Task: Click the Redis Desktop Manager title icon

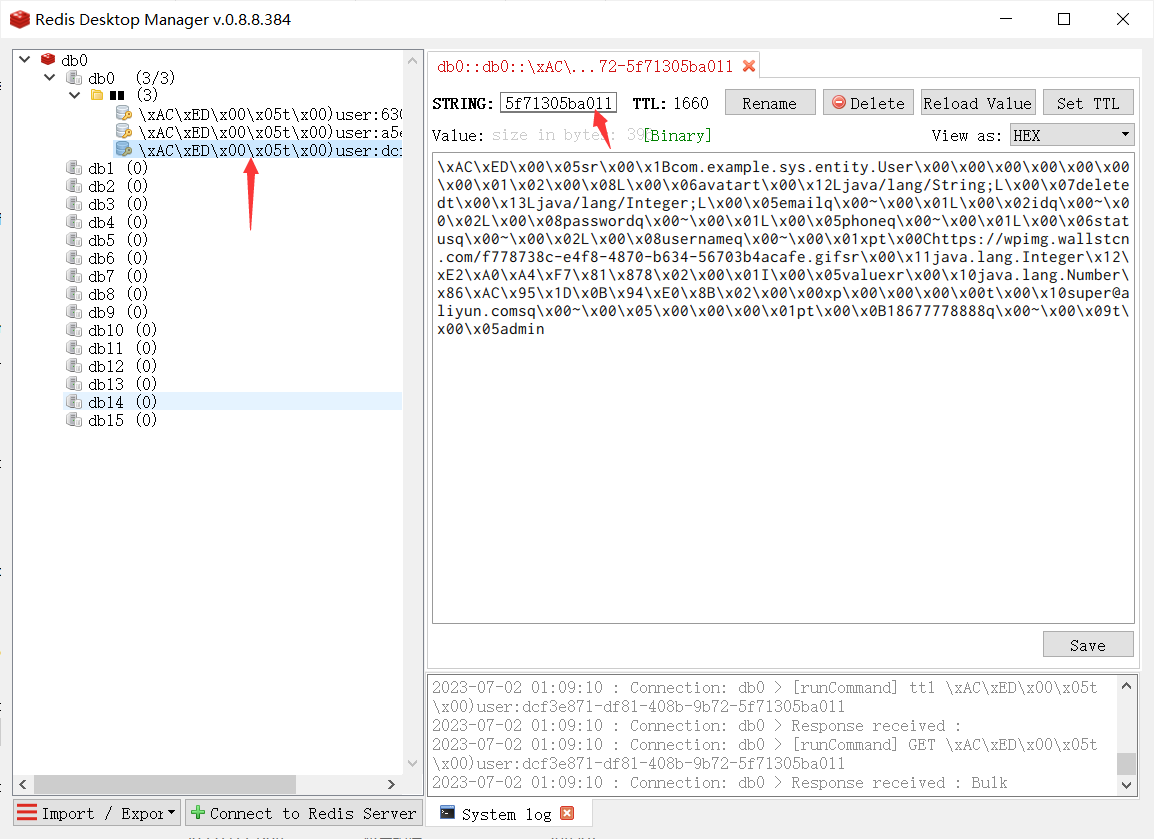Action: (20, 19)
